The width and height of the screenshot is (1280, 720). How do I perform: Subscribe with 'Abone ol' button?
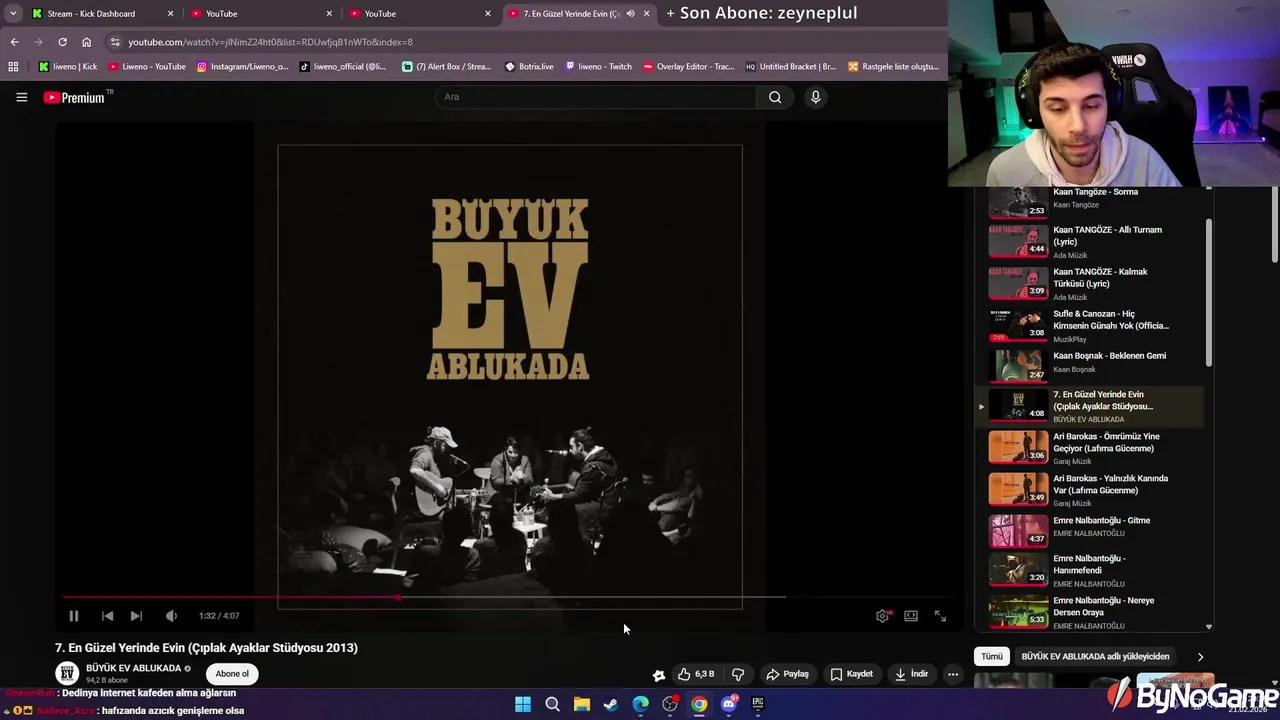point(232,674)
